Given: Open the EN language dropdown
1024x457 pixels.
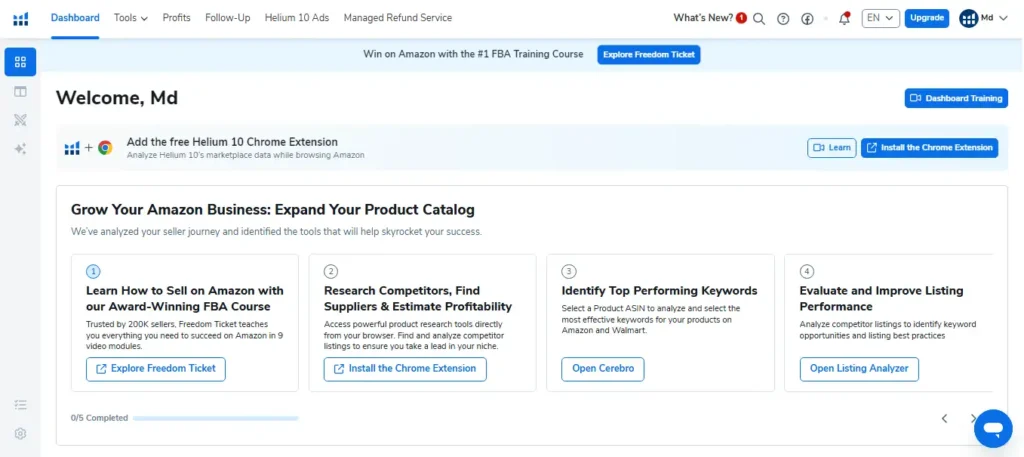Looking at the screenshot, I should [x=880, y=18].
